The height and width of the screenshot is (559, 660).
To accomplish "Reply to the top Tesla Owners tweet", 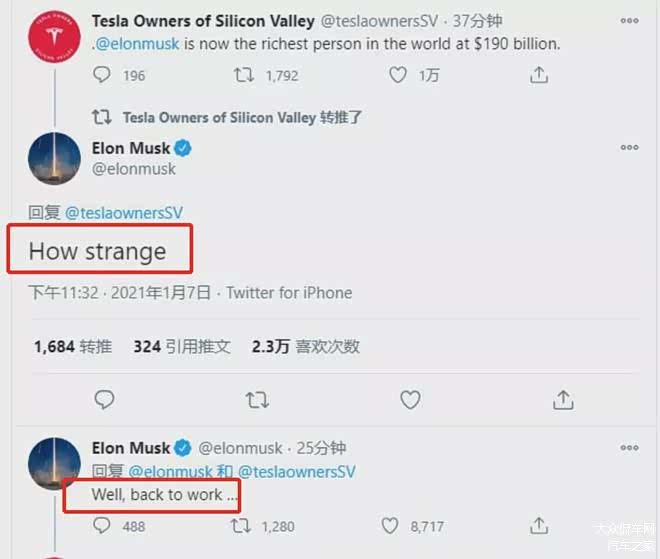I will click(x=103, y=75).
